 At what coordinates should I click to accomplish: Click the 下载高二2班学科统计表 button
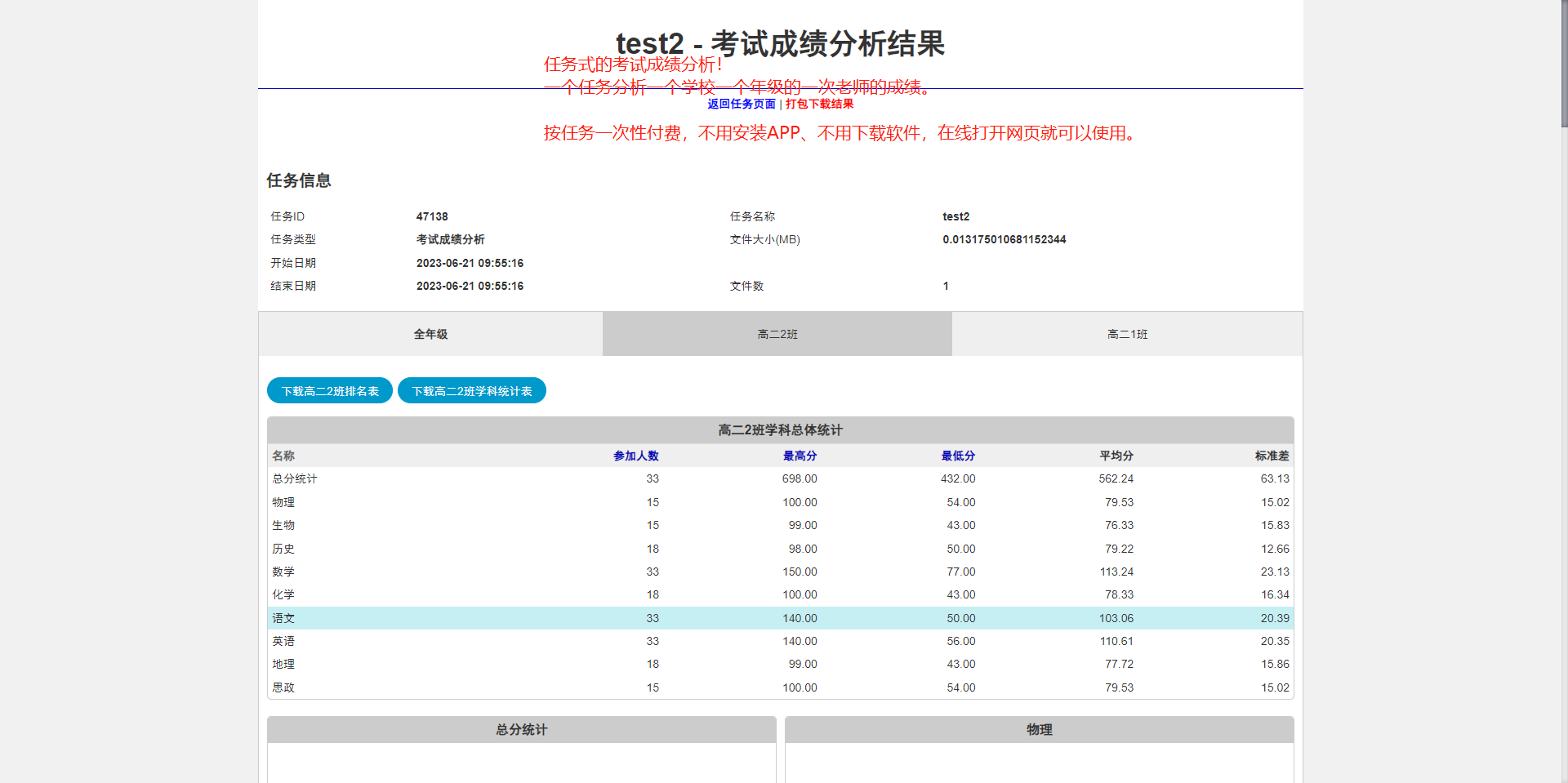coord(472,391)
